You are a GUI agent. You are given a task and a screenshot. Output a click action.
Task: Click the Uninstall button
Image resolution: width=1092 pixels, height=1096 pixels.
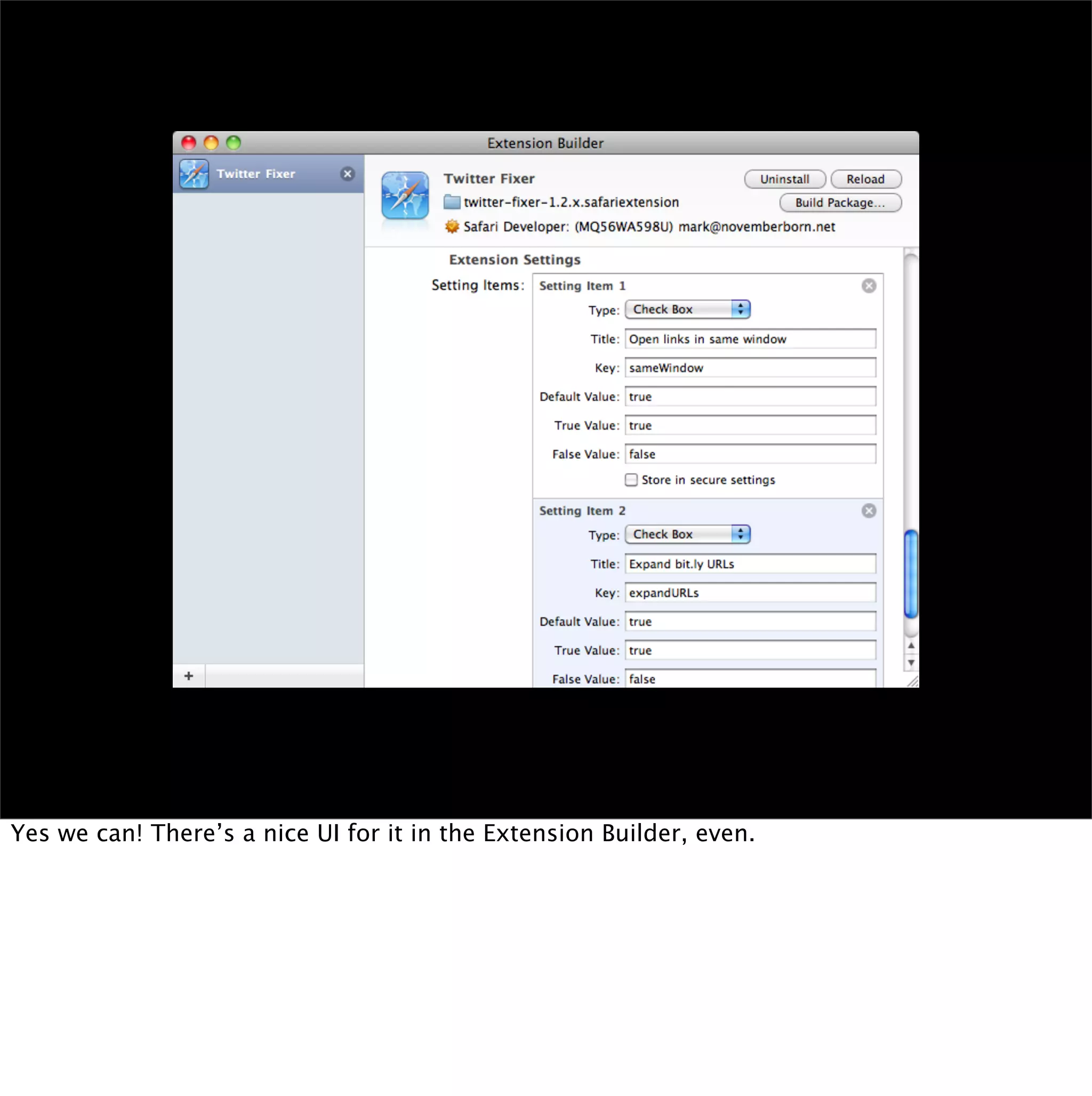[x=785, y=179]
